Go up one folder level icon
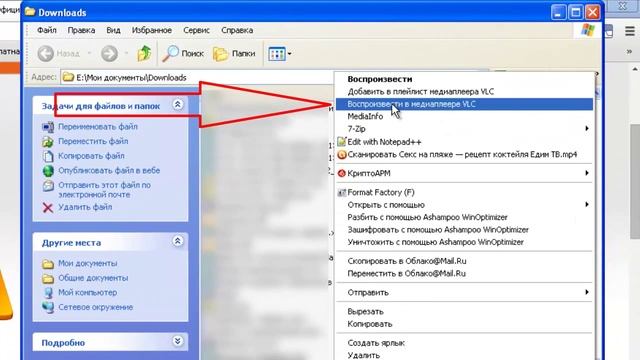 (x=144, y=53)
